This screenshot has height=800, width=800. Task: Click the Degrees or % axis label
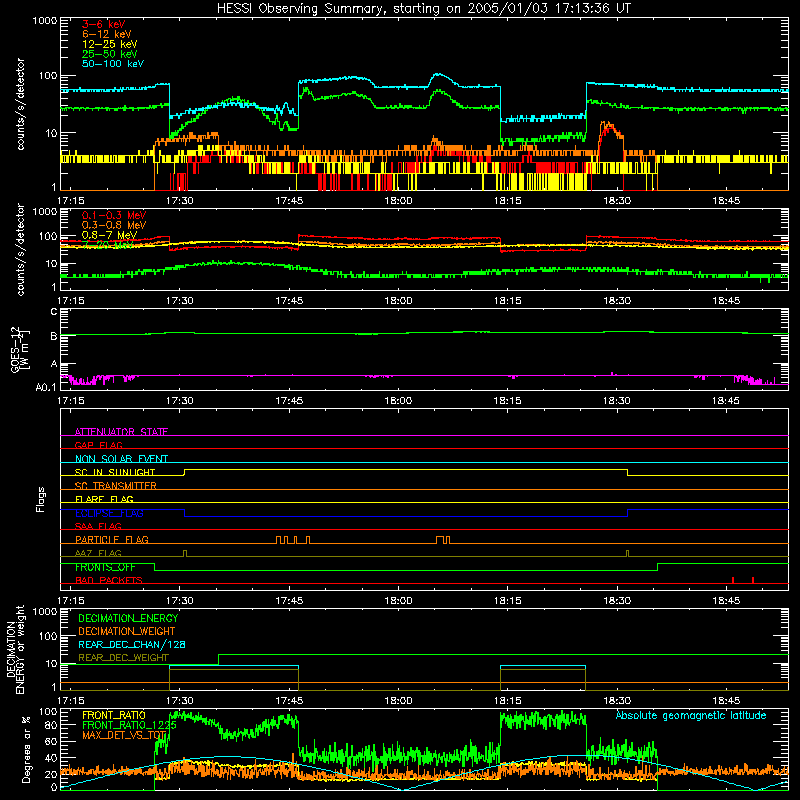[26, 749]
